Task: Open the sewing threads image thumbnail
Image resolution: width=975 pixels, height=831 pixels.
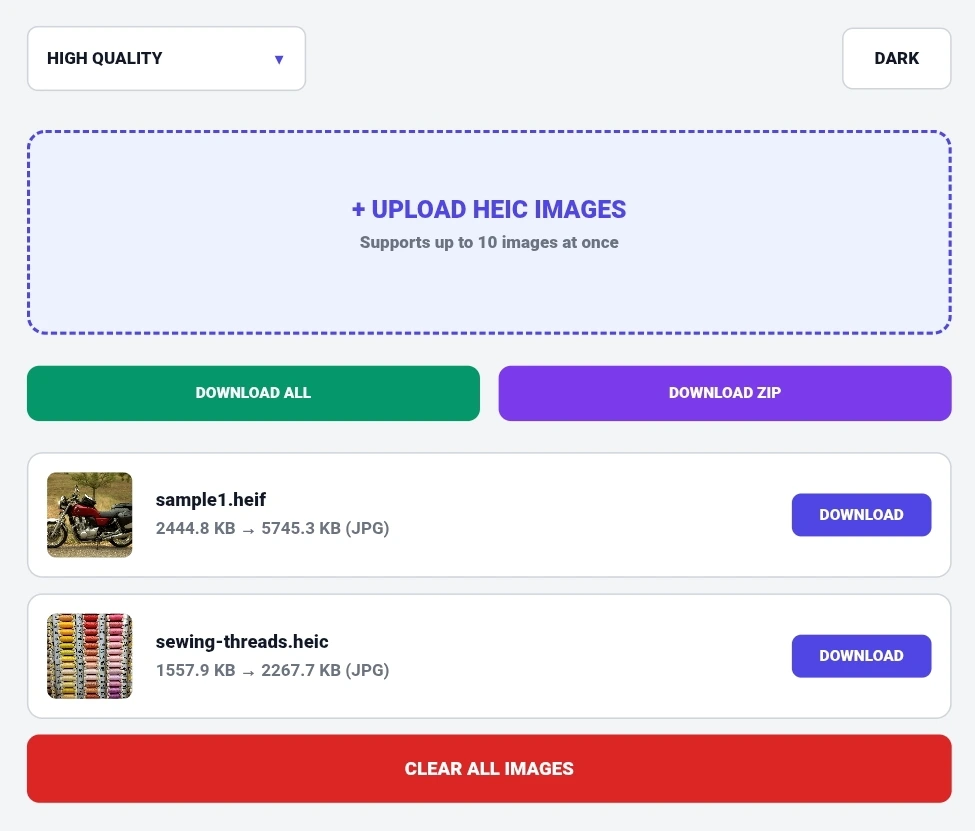Action: [x=90, y=656]
